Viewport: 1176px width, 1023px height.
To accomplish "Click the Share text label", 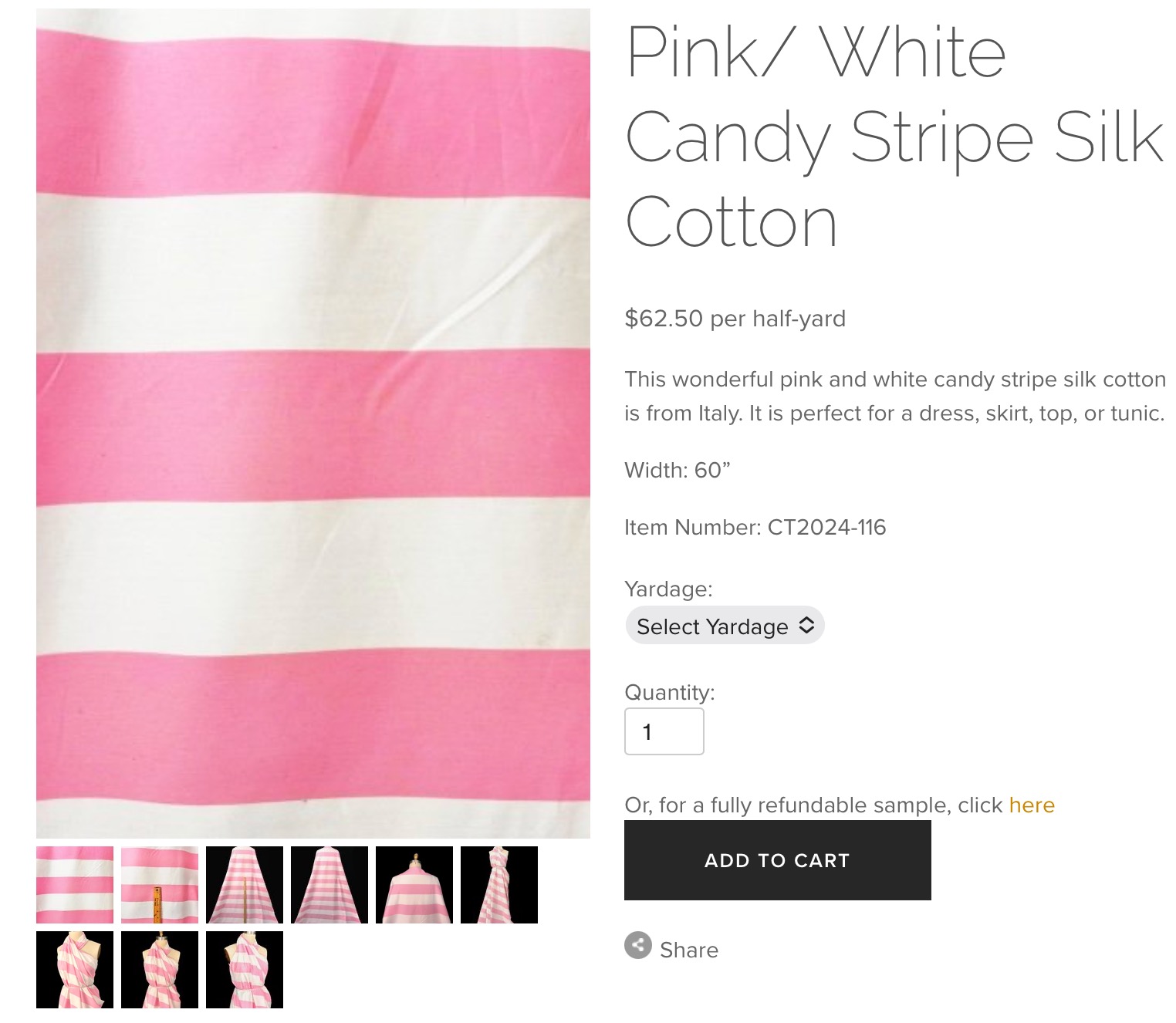I will (688, 950).
